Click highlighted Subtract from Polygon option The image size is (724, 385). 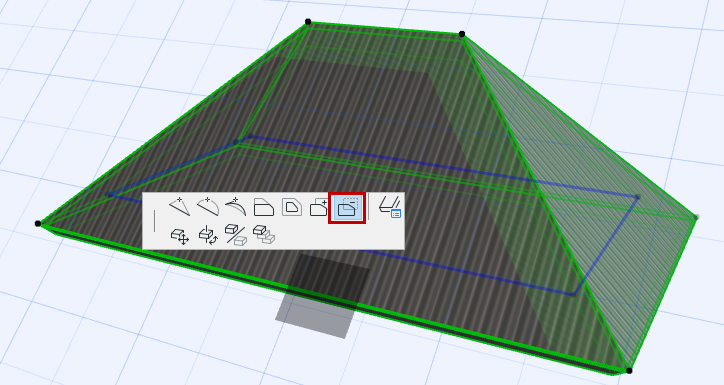click(347, 208)
